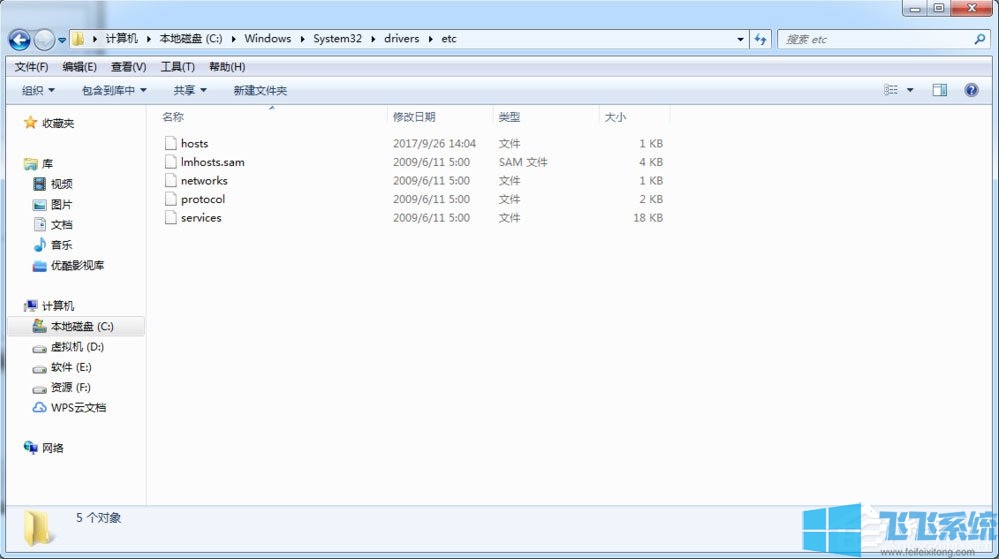Expand the change view options arrow

910,91
